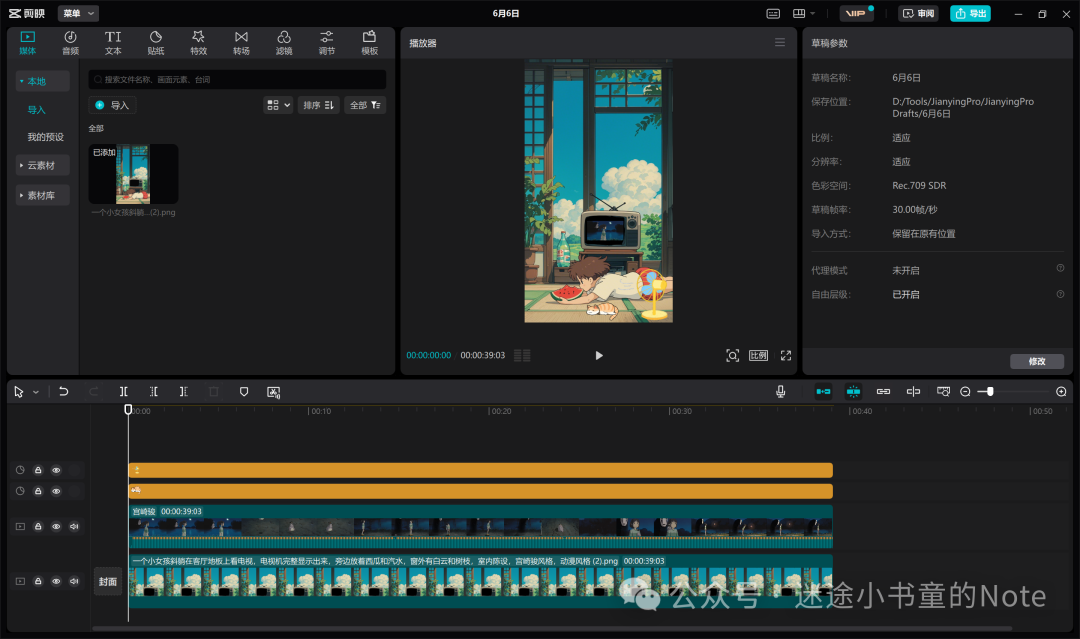The height and width of the screenshot is (639, 1080).
Task: Open the 贴纸 stickers tab
Action: [156, 42]
